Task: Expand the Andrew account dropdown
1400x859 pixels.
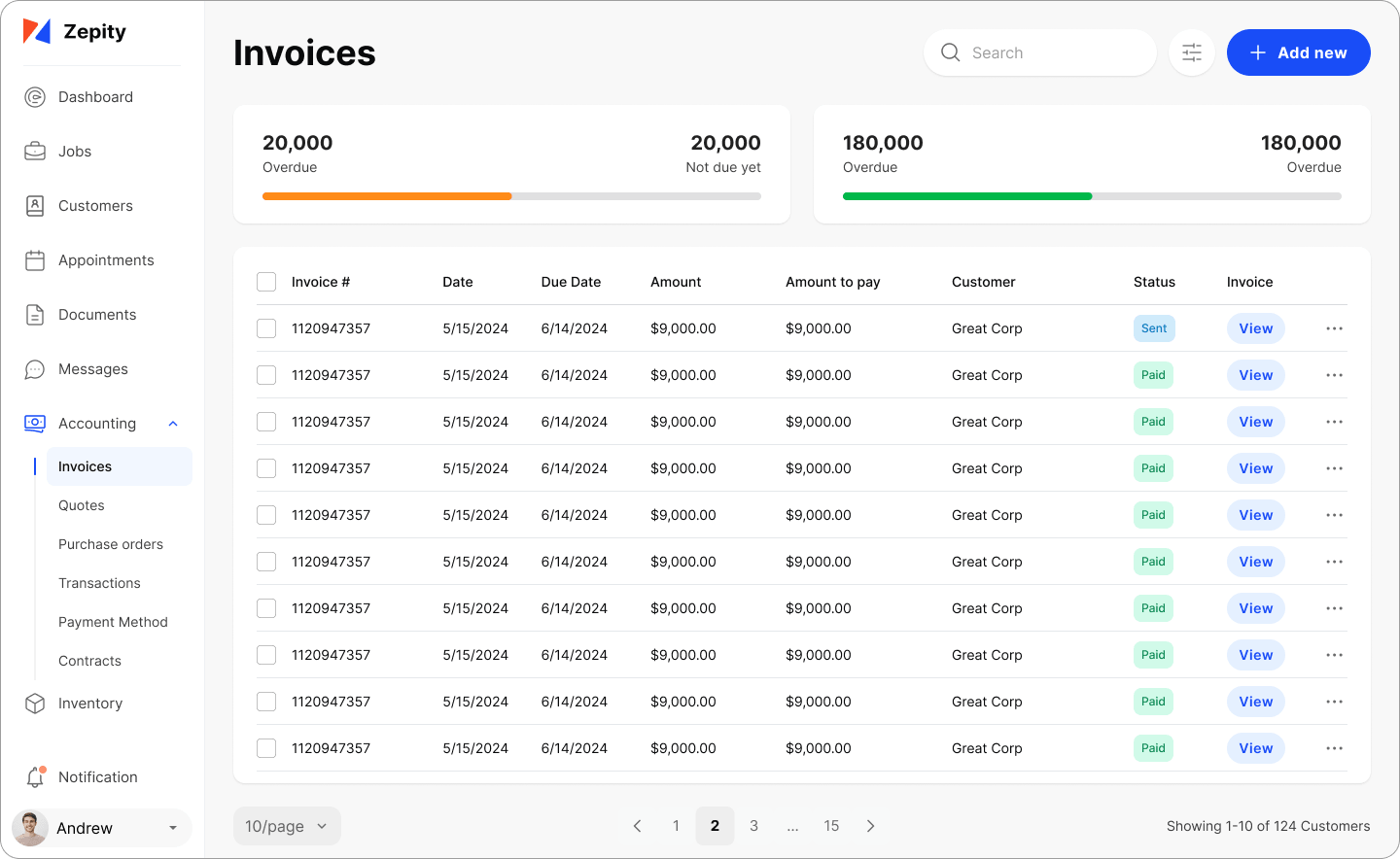Action: [x=173, y=828]
